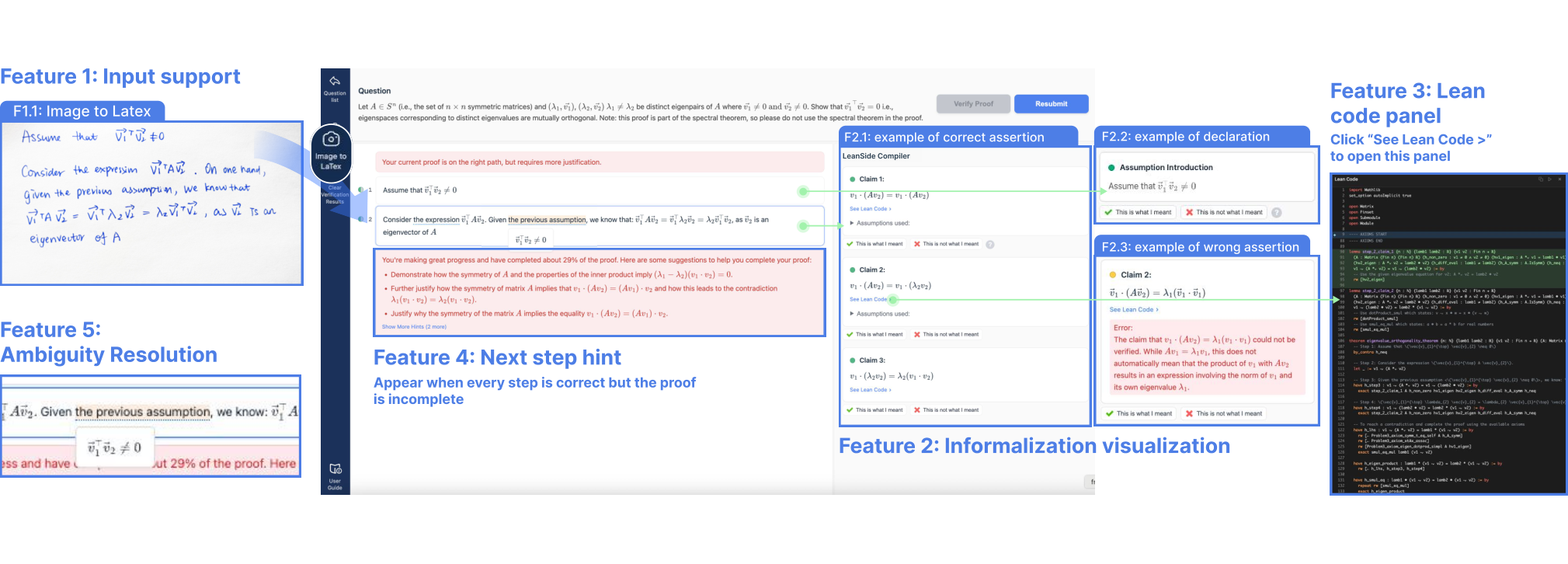Click the blue Resubmit button

click(x=1051, y=103)
